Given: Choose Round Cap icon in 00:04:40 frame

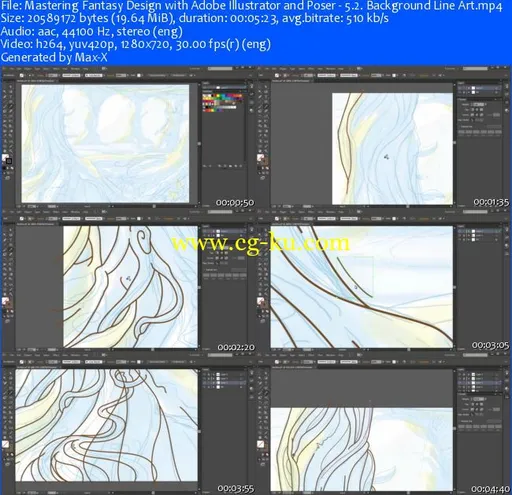Looking at the screenshot, I should (x=476, y=404).
